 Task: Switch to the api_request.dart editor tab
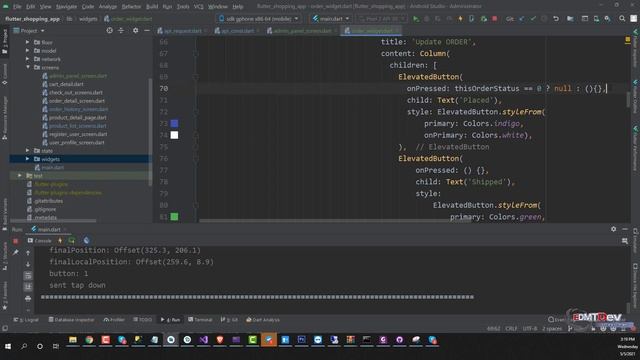(182, 31)
